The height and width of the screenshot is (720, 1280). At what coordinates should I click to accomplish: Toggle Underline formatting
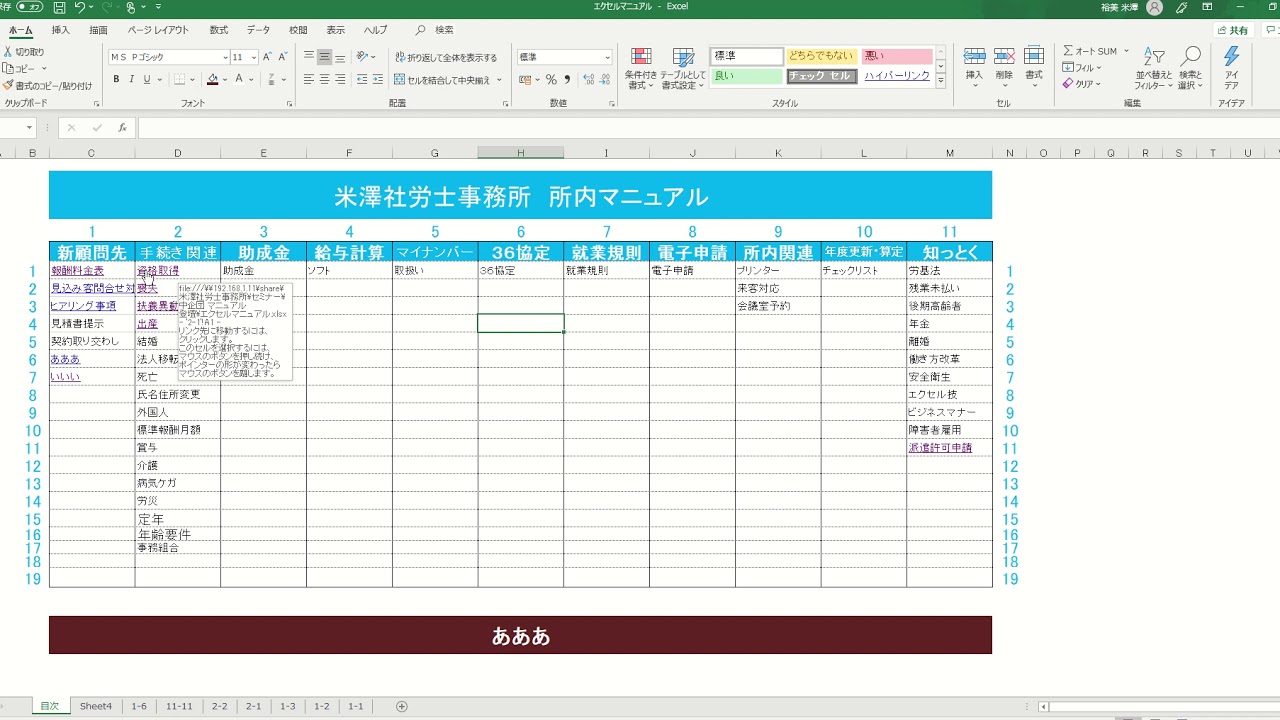(146, 80)
